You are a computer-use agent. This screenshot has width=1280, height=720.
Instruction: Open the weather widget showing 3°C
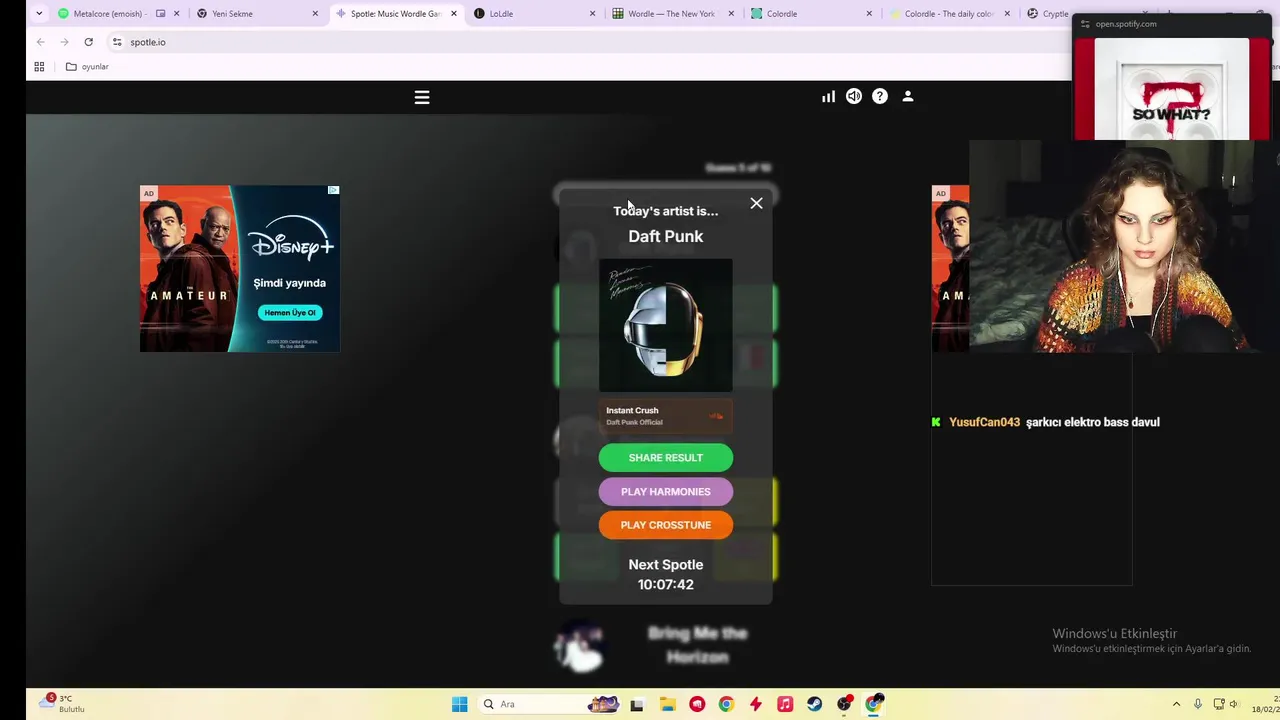point(63,703)
